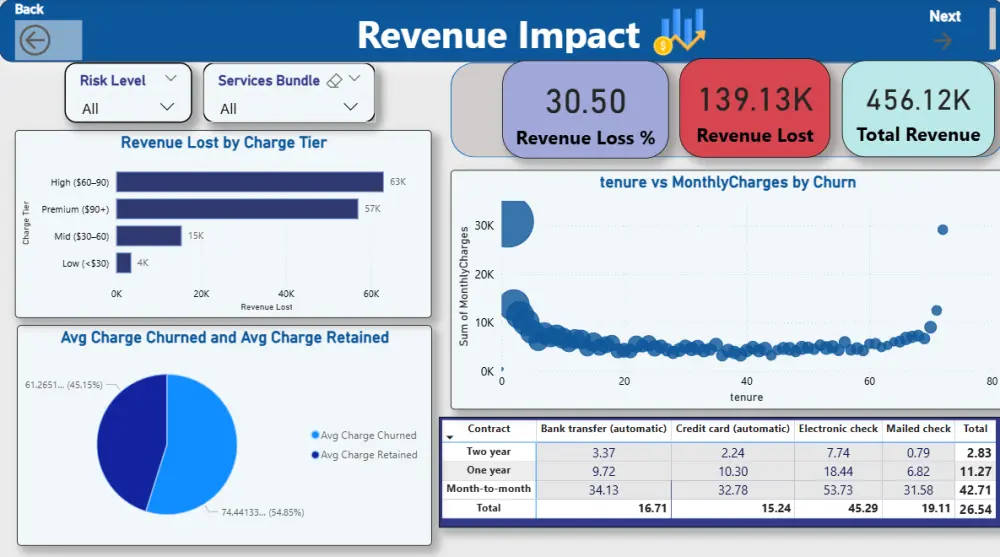Click the Revenue Impact page title
Viewport: 1000px width, 557px height.
[498, 34]
